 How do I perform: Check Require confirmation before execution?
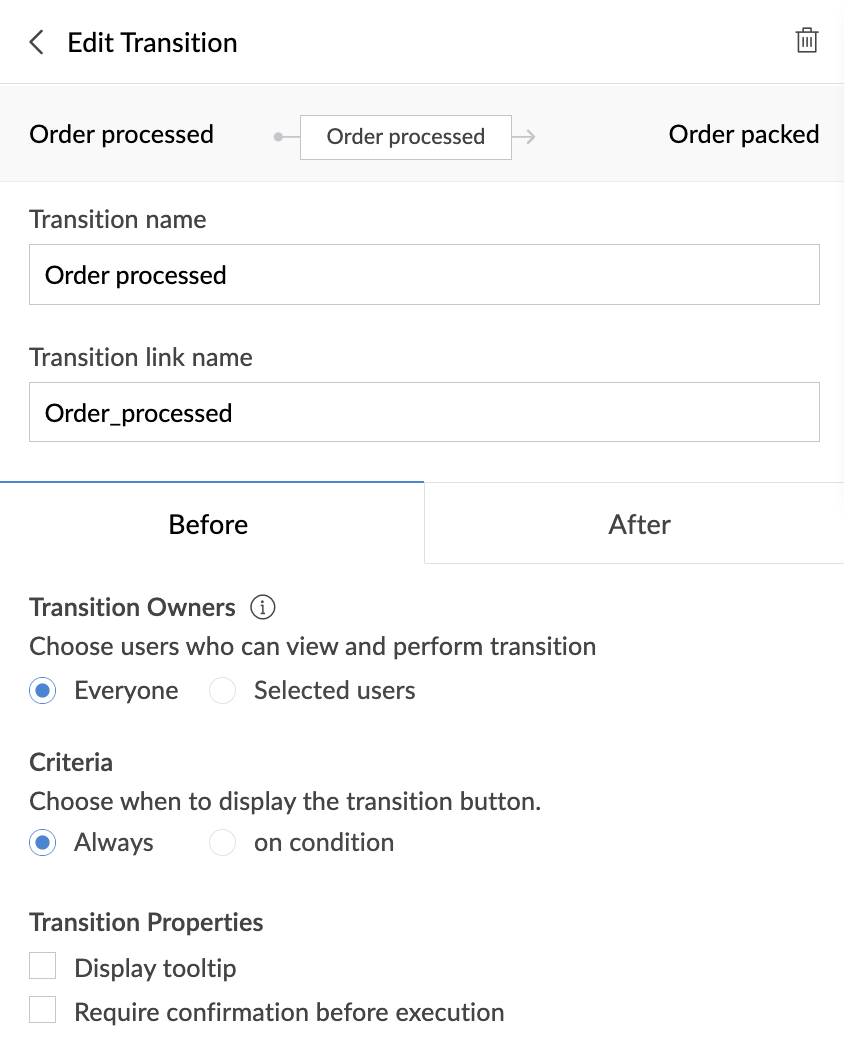[43, 1011]
